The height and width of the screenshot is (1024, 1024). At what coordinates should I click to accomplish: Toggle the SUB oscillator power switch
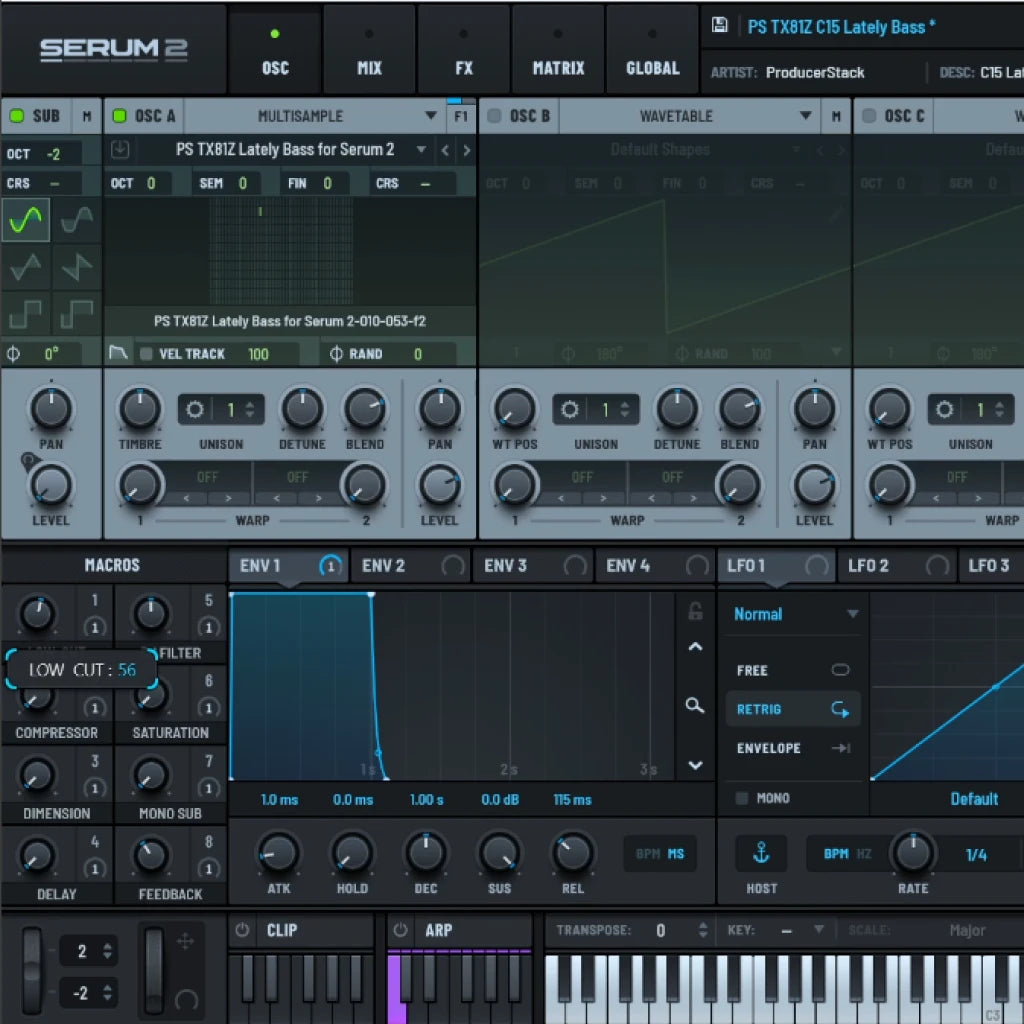[16, 116]
